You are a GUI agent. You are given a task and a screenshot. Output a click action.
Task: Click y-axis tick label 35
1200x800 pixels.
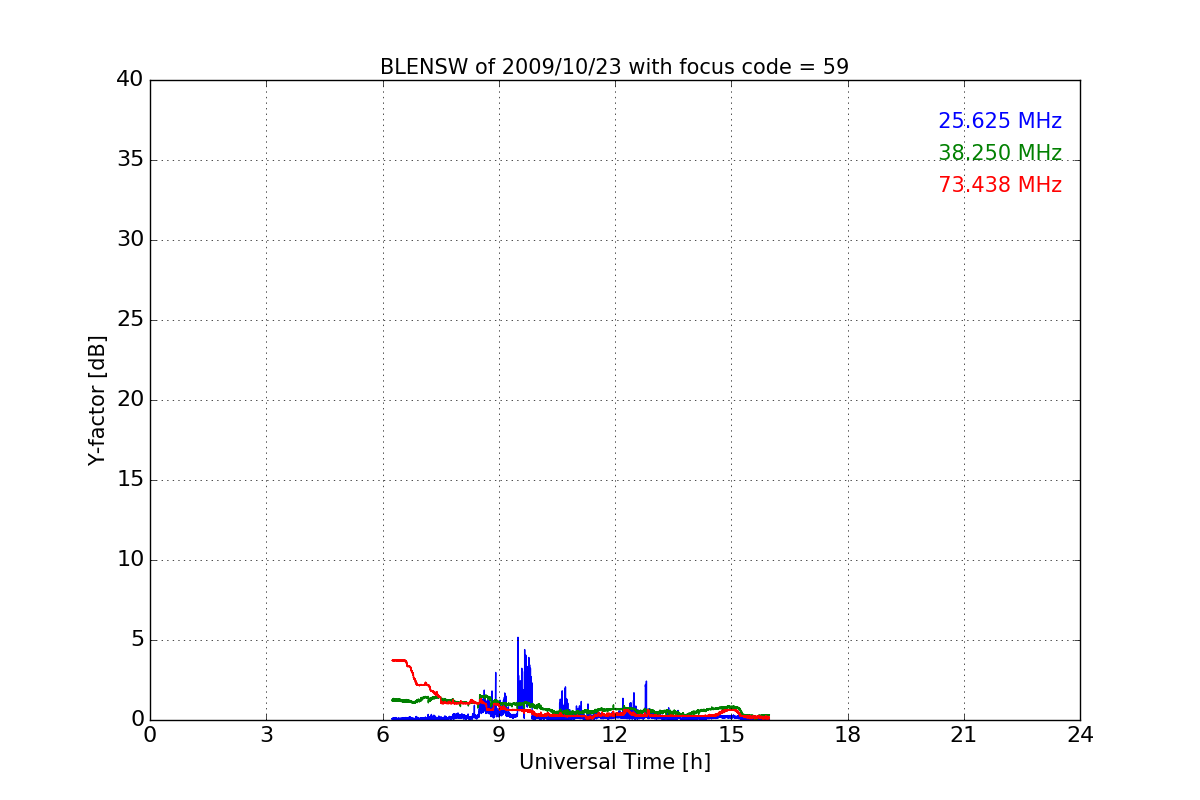(130, 160)
